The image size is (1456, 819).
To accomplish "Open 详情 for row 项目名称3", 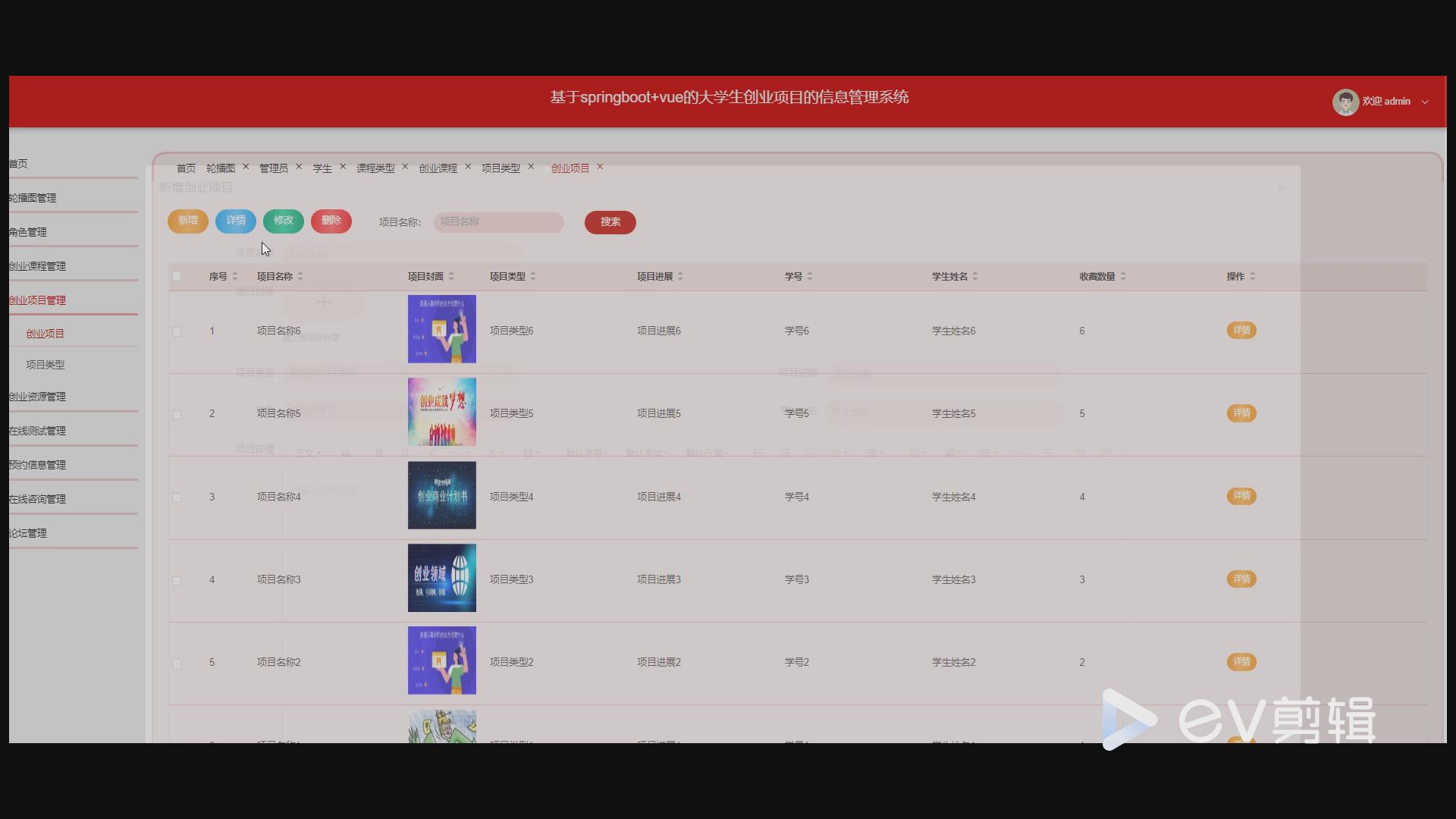I will click(x=1241, y=579).
